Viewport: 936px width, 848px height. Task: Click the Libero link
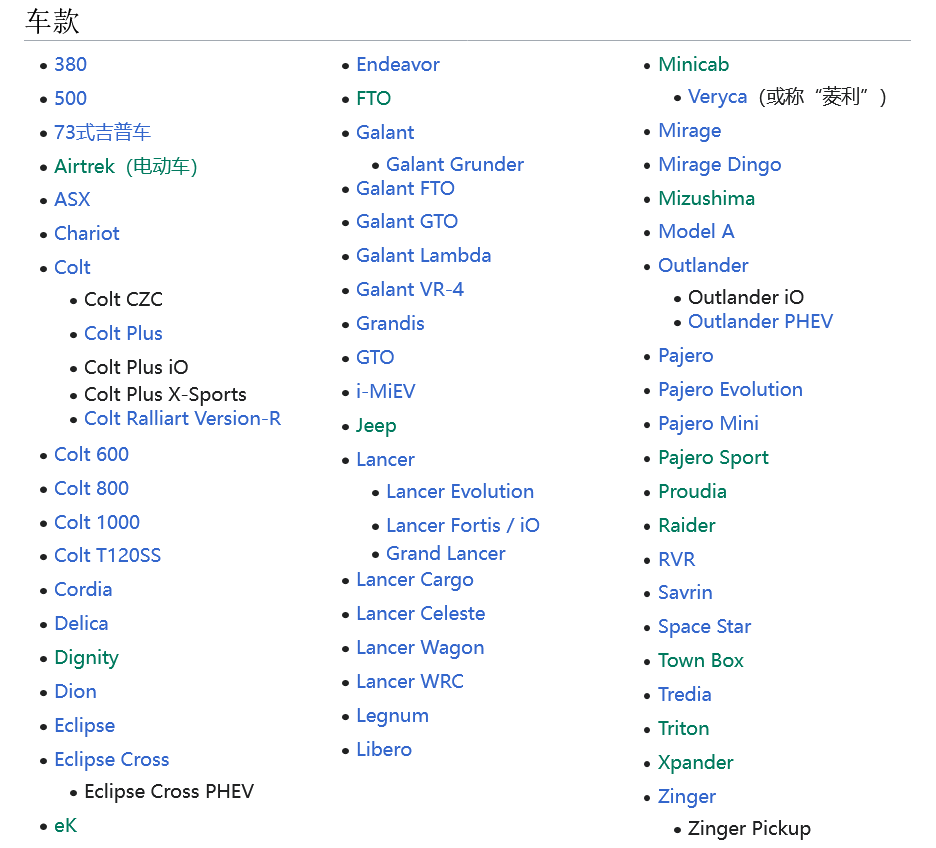click(384, 750)
